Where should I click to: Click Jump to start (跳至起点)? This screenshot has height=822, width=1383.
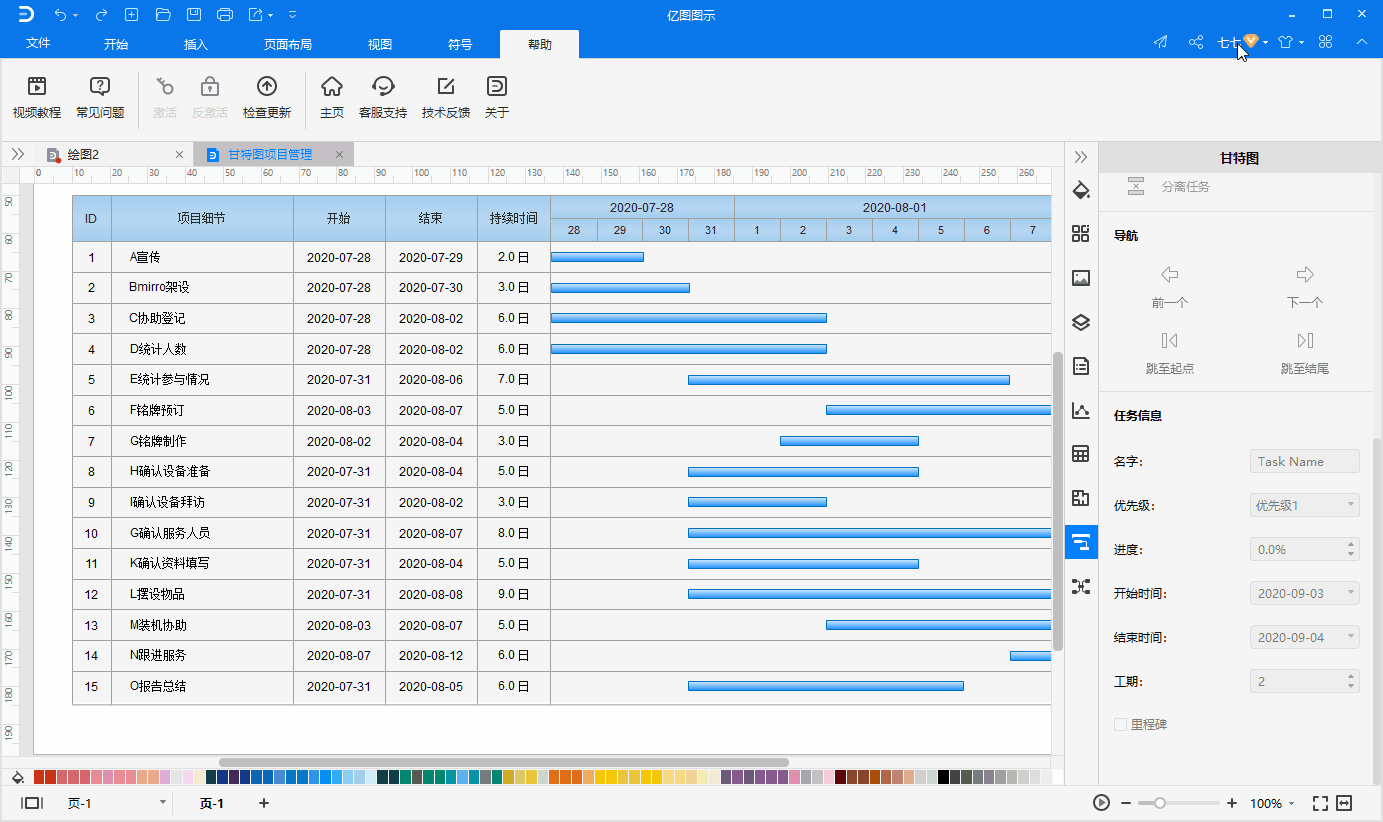1170,353
